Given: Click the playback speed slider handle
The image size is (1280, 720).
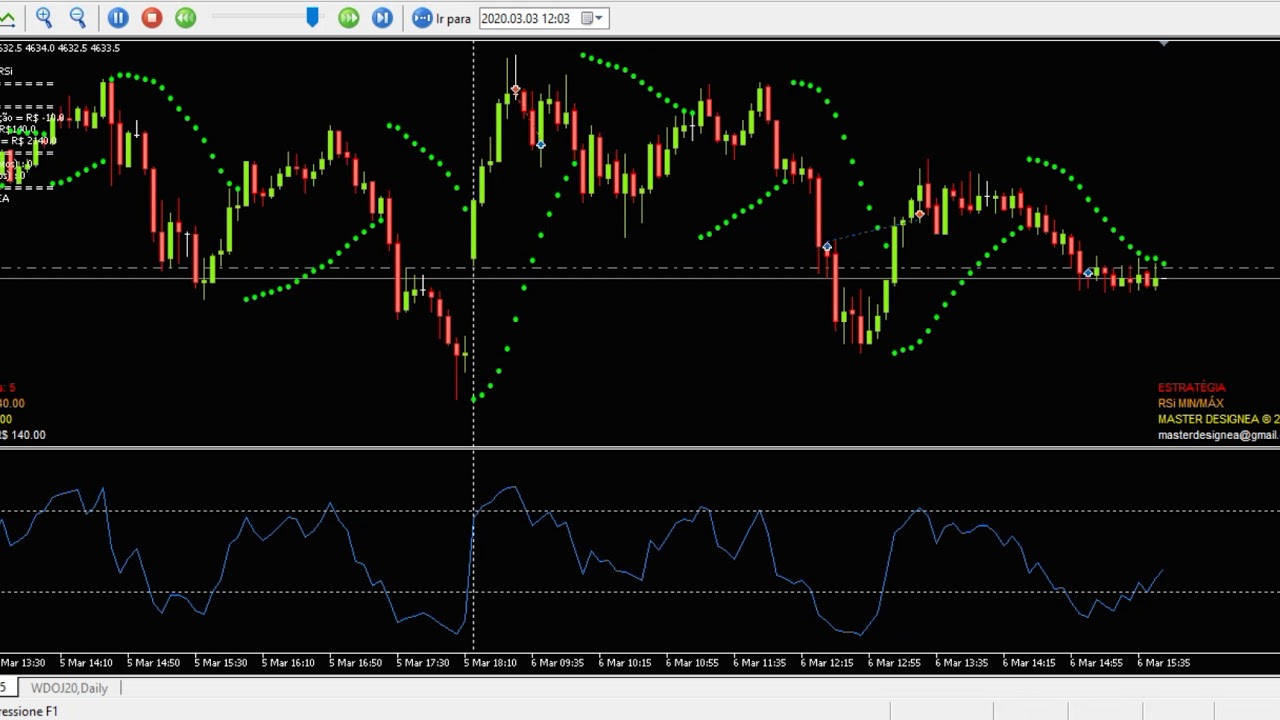Looking at the screenshot, I should (x=312, y=17).
